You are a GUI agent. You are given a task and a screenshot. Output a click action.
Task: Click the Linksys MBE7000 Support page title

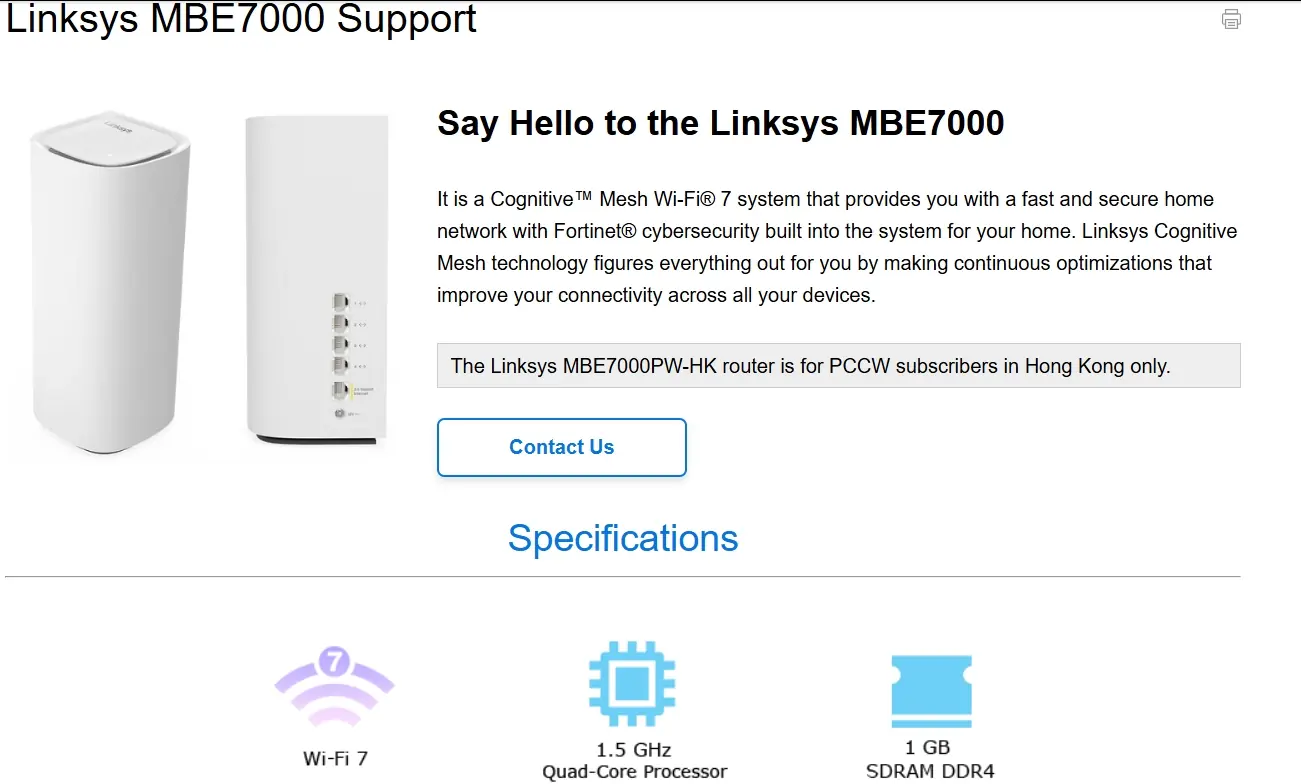coord(241,19)
